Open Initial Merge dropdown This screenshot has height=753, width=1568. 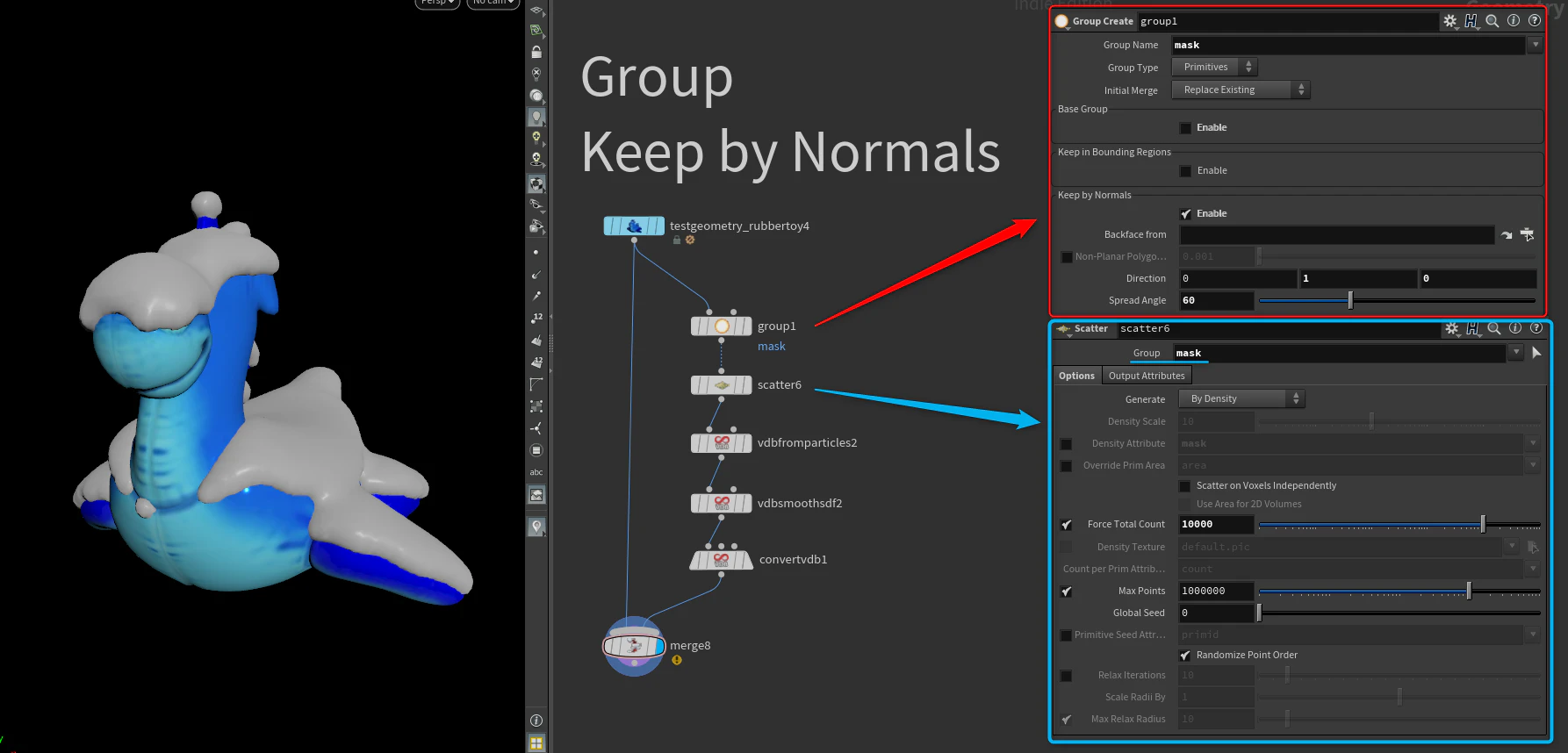click(1241, 90)
